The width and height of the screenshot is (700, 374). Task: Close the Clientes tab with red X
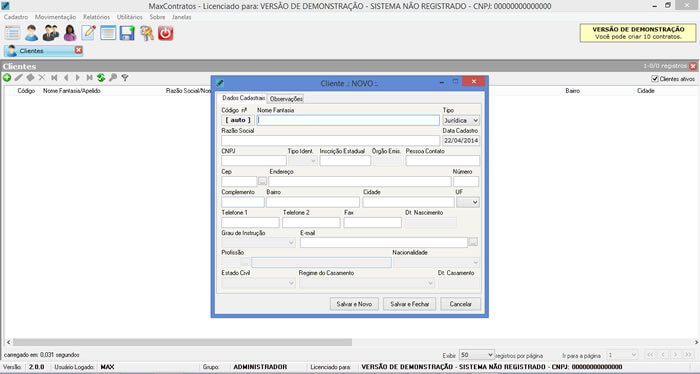tap(79, 50)
